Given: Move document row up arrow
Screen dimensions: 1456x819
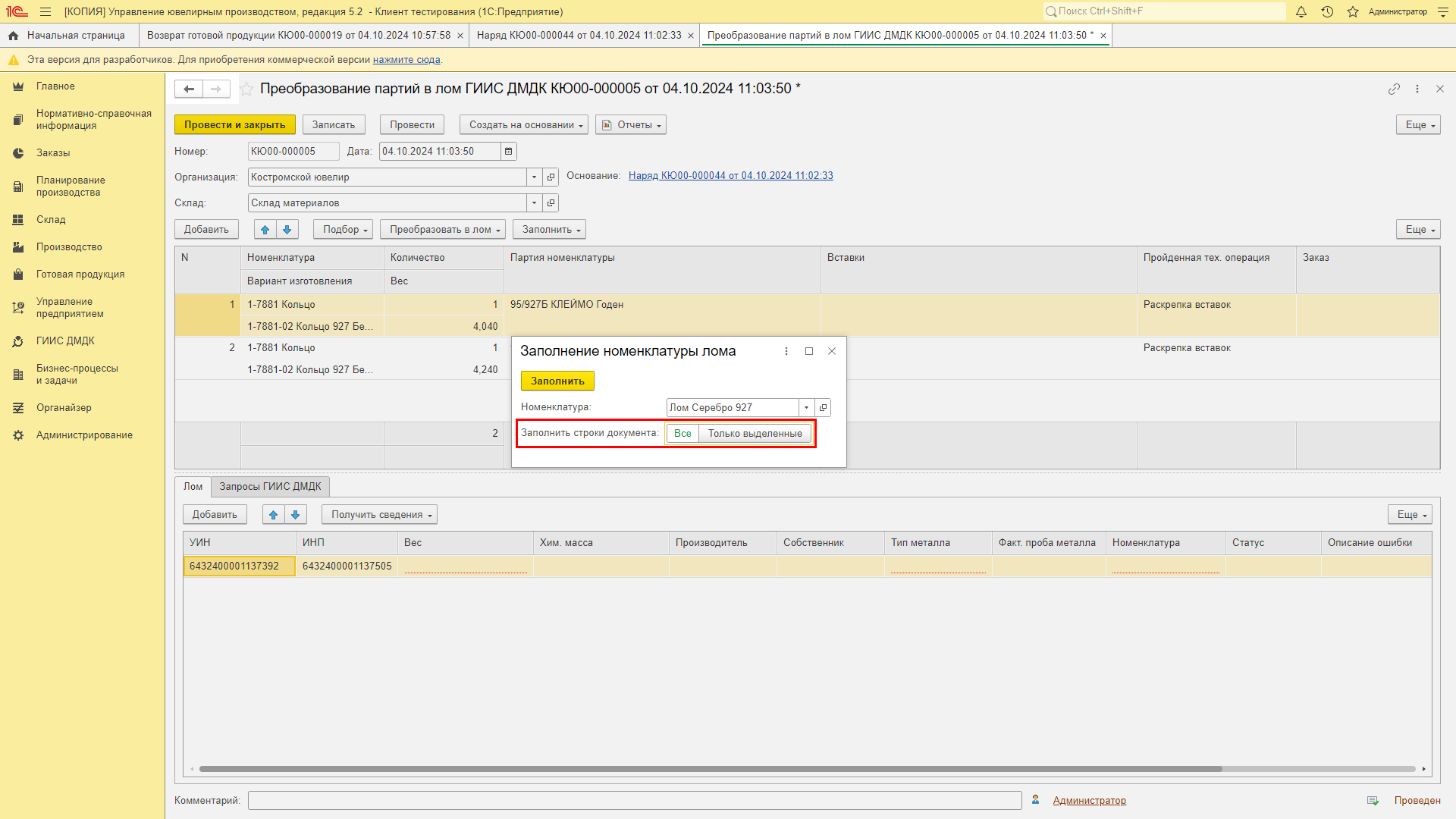Looking at the screenshot, I should coord(265,230).
